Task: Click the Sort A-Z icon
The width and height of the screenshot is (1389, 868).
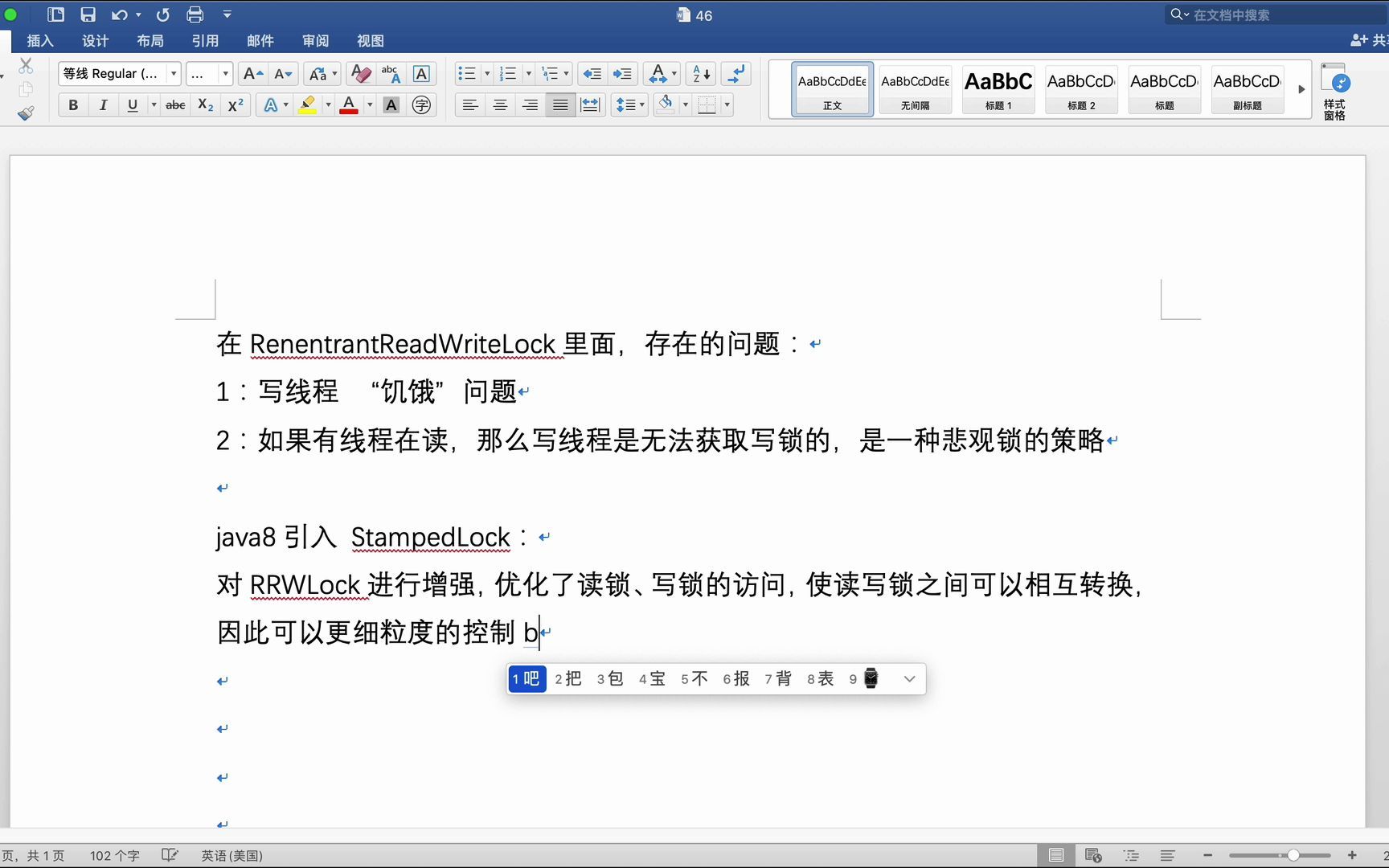Action: point(701,74)
